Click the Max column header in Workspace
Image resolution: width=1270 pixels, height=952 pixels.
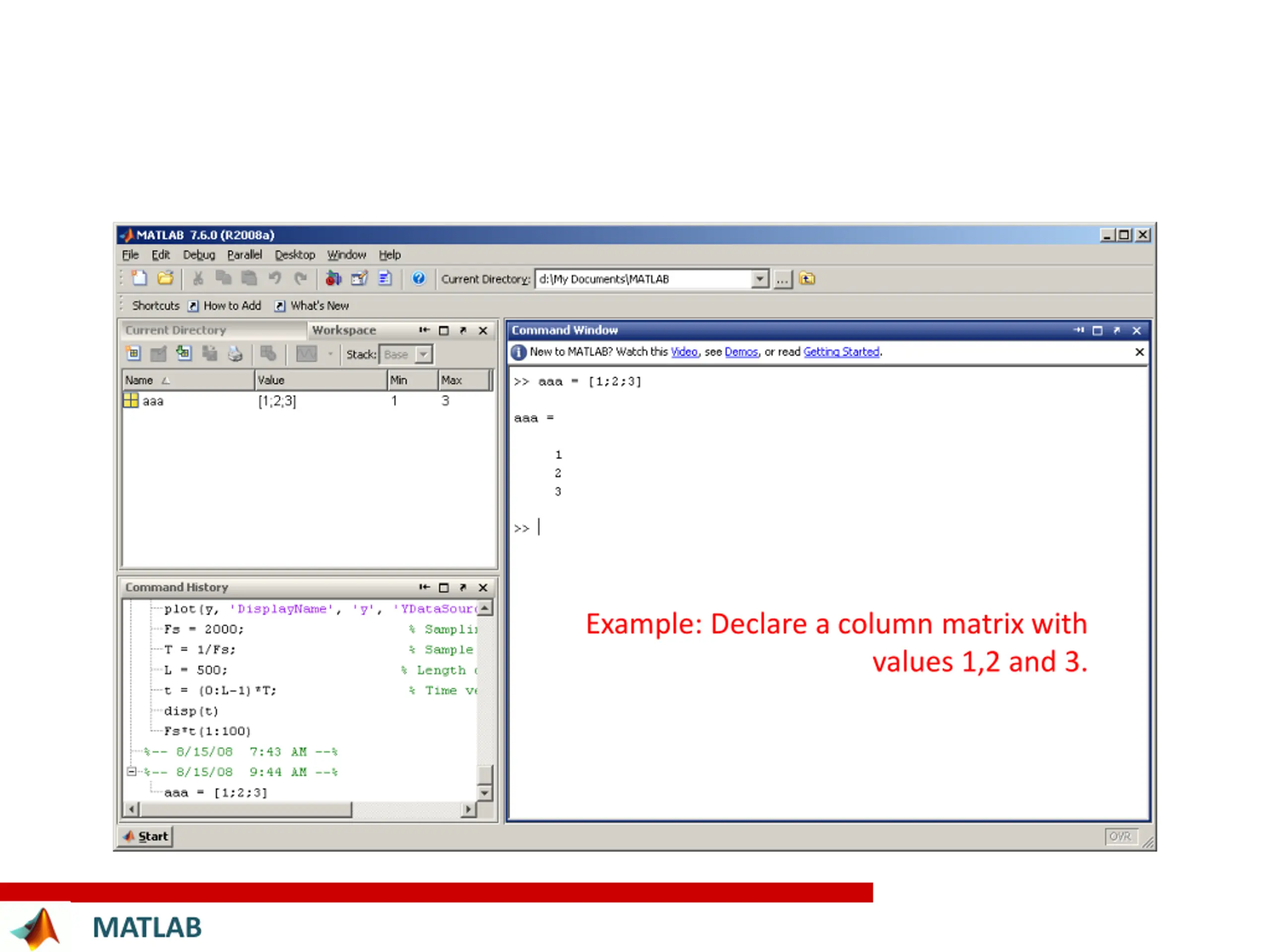point(463,380)
